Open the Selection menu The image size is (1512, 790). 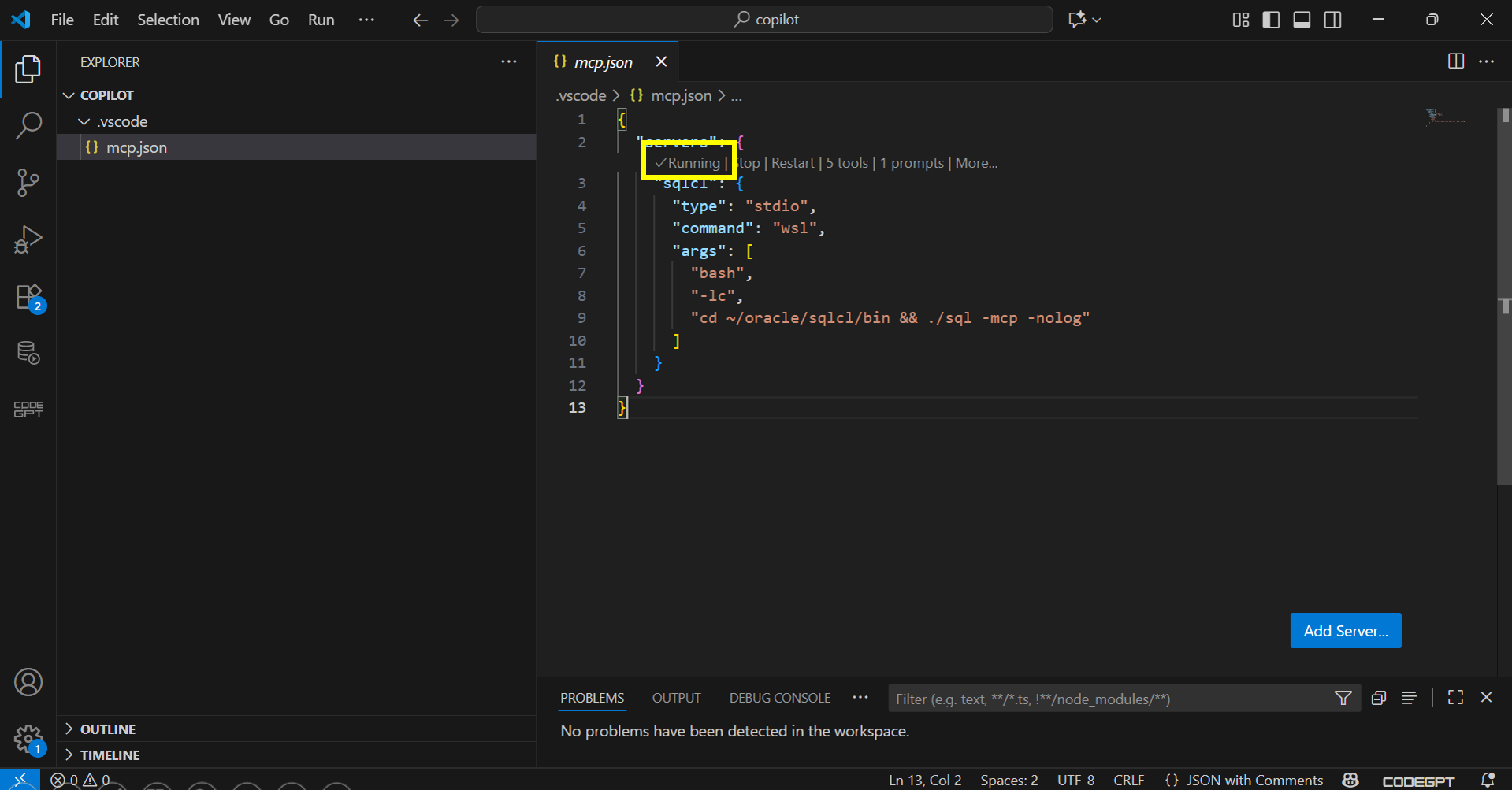(x=168, y=20)
